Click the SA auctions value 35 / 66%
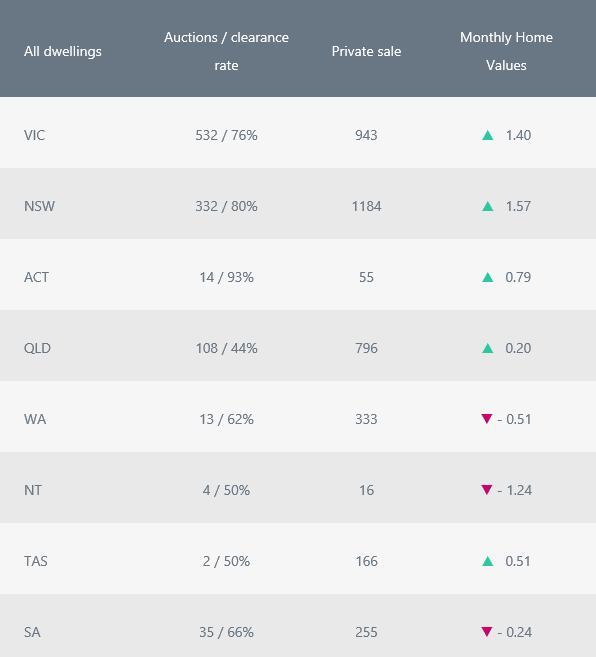Image resolution: width=596 pixels, height=657 pixels. [226, 632]
